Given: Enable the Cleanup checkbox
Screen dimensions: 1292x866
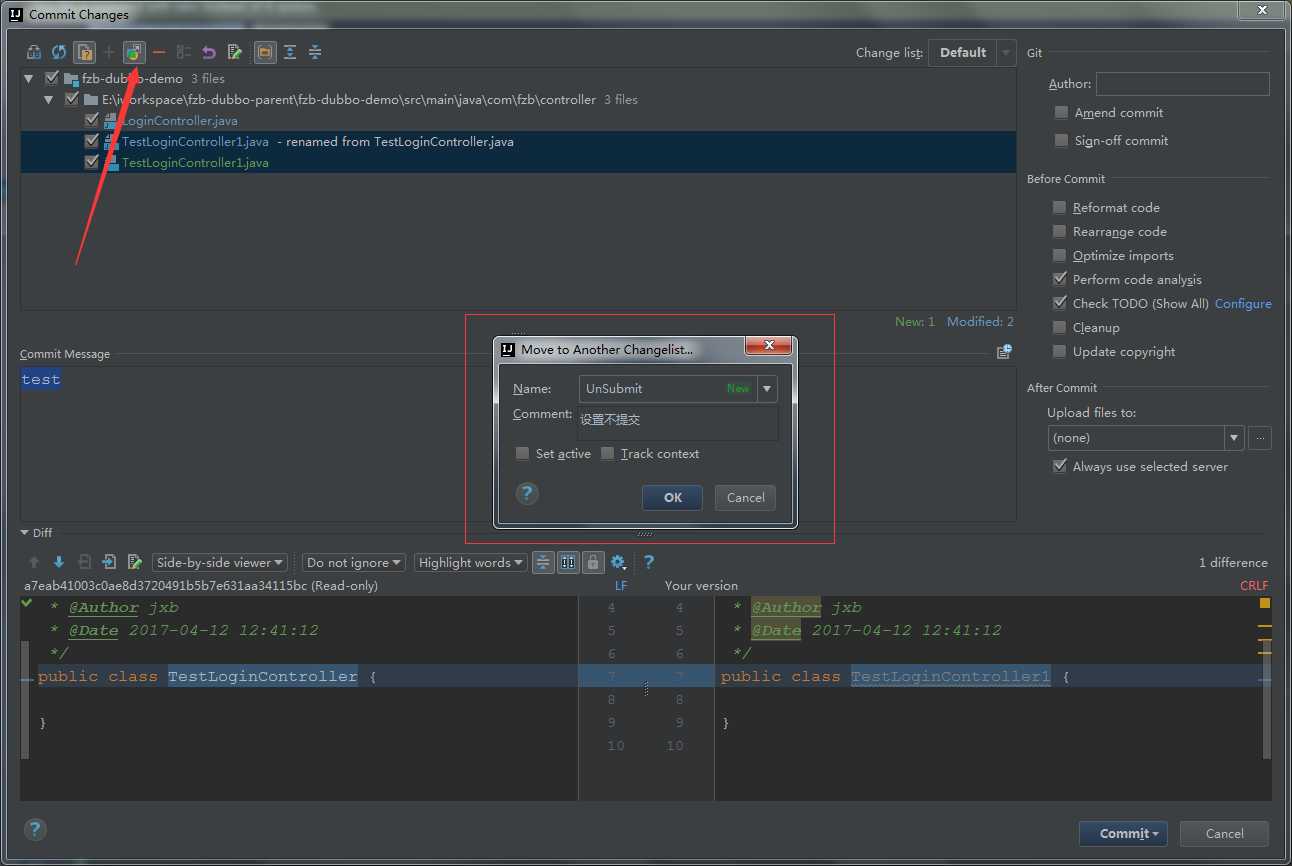Looking at the screenshot, I should point(1059,327).
